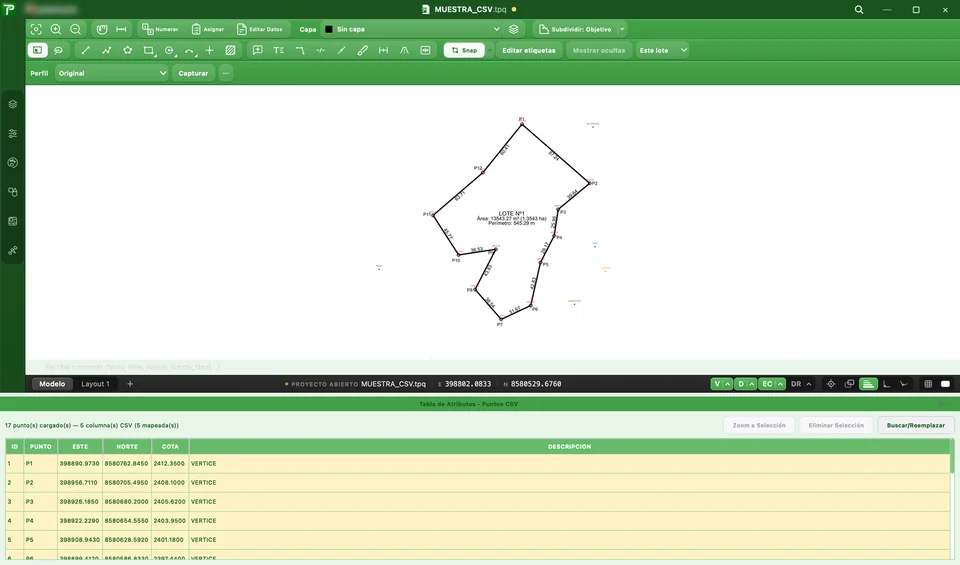
Task: Open the sliders settings sidebar panel
Action: click(12, 133)
